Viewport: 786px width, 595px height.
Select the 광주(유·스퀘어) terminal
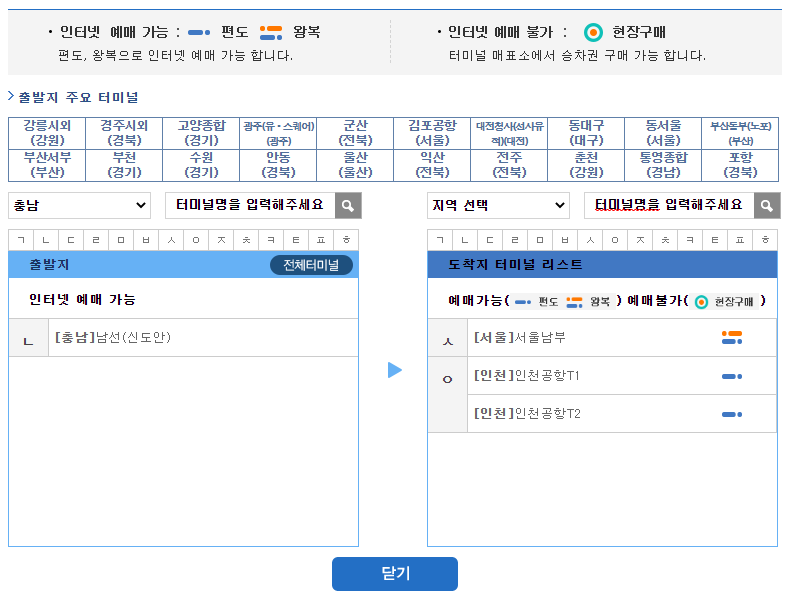[x=278, y=133]
